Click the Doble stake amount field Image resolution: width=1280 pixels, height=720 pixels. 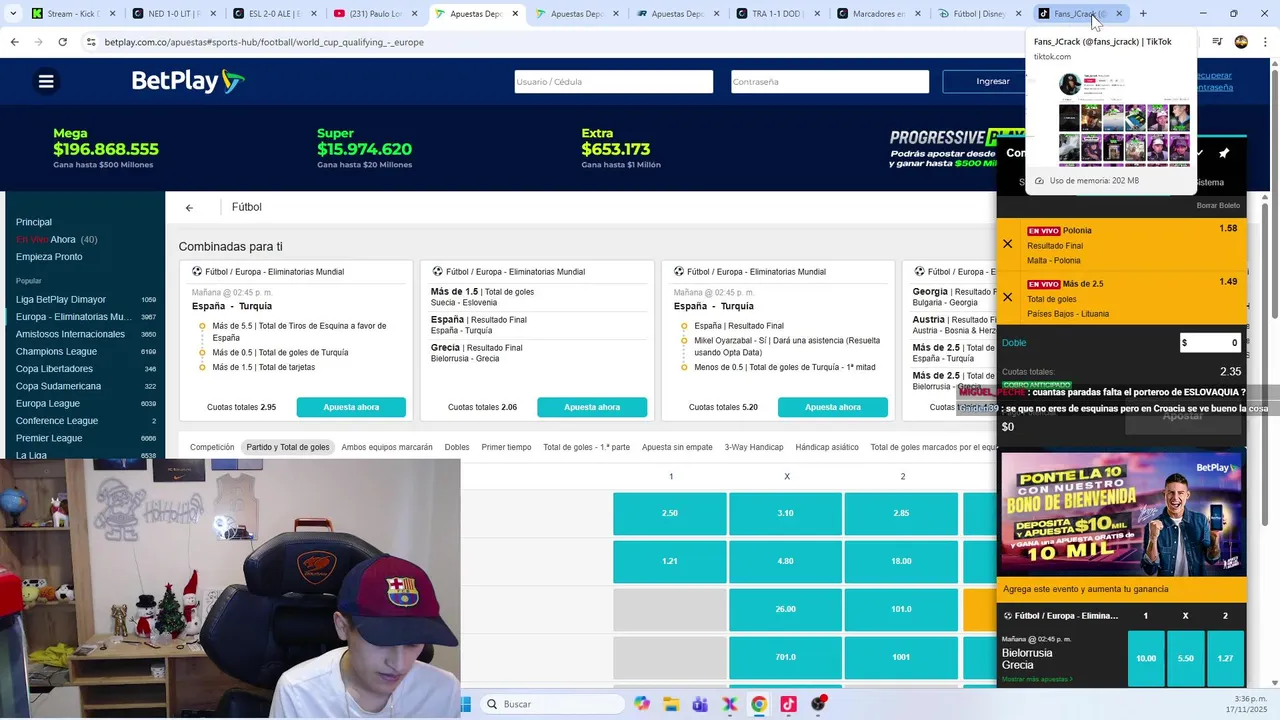click(x=1210, y=342)
